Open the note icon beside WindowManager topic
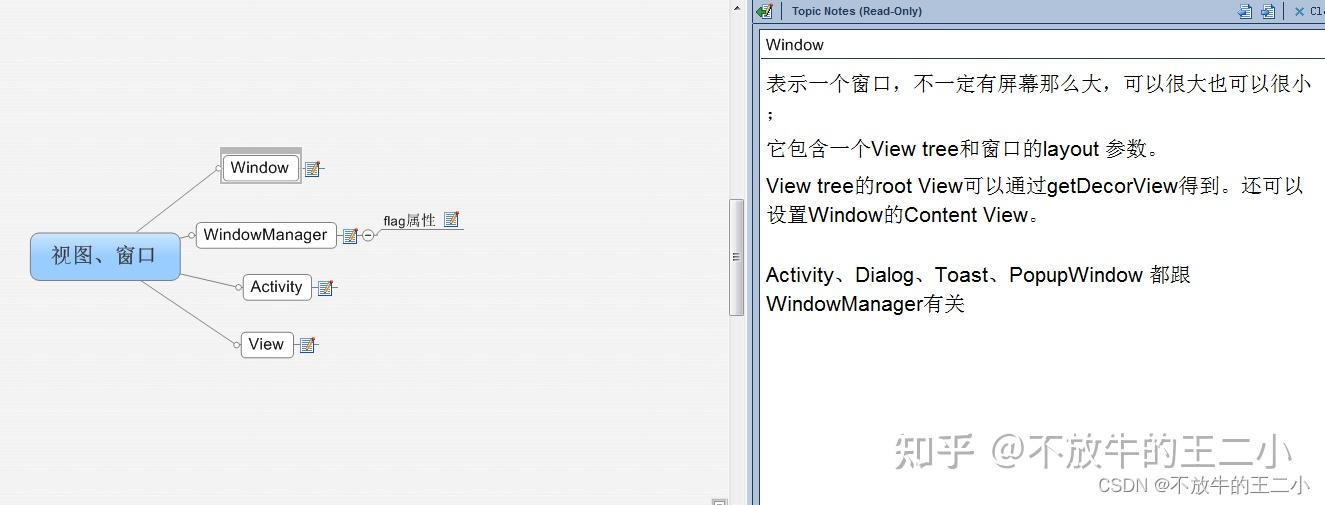Viewport: 1325px width, 505px height. click(350, 236)
